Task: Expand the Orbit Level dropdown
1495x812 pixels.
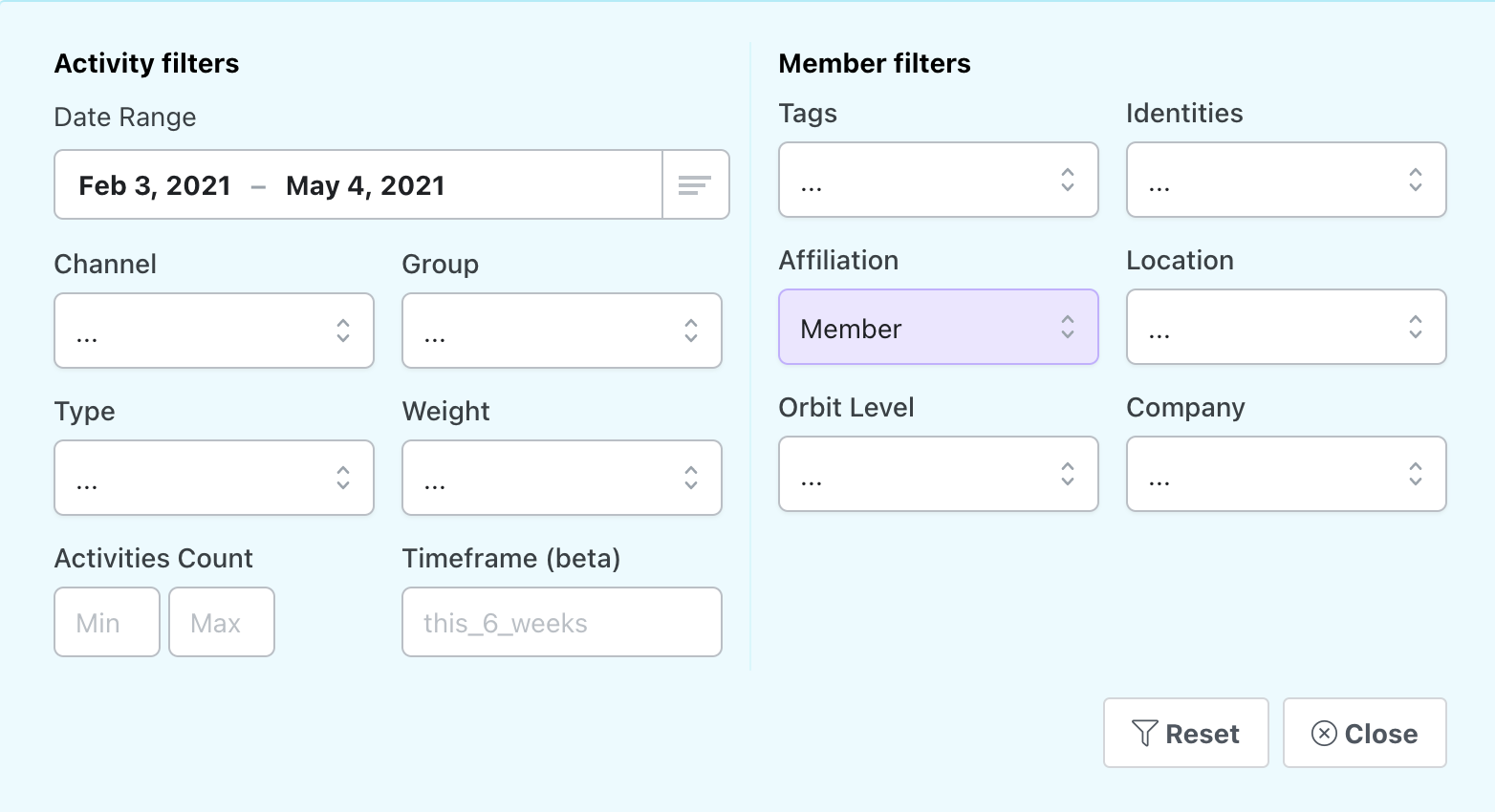Action: pyautogui.click(x=939, y=474)
